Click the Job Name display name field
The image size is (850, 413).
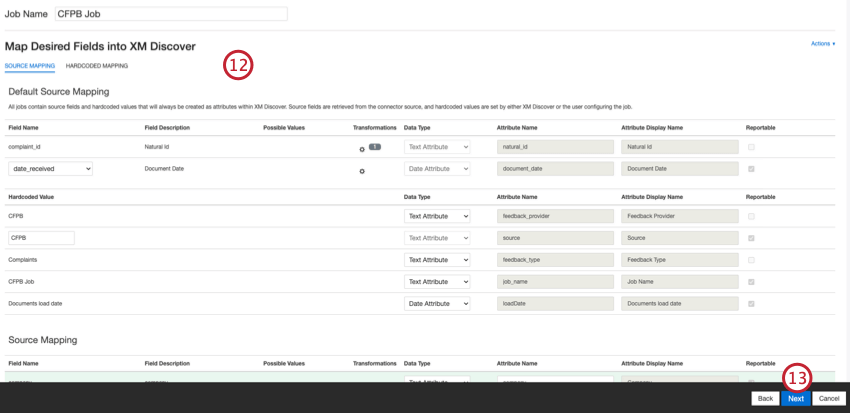tap(680, 282)
